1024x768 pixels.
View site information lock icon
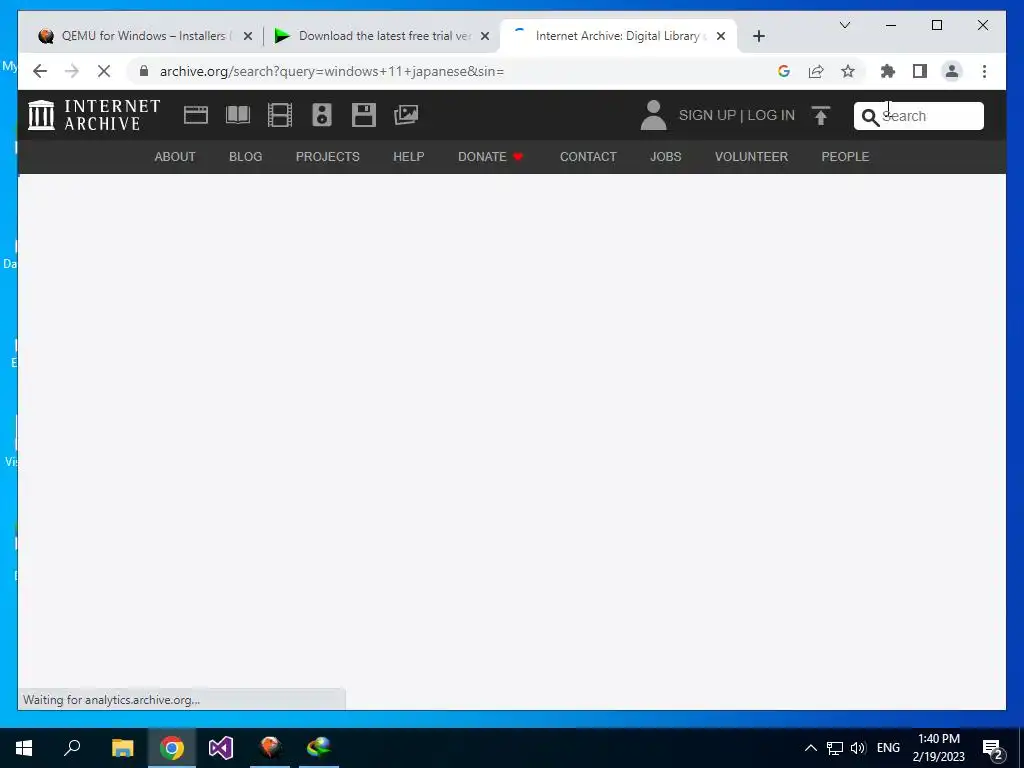click(x=144, y=71)
